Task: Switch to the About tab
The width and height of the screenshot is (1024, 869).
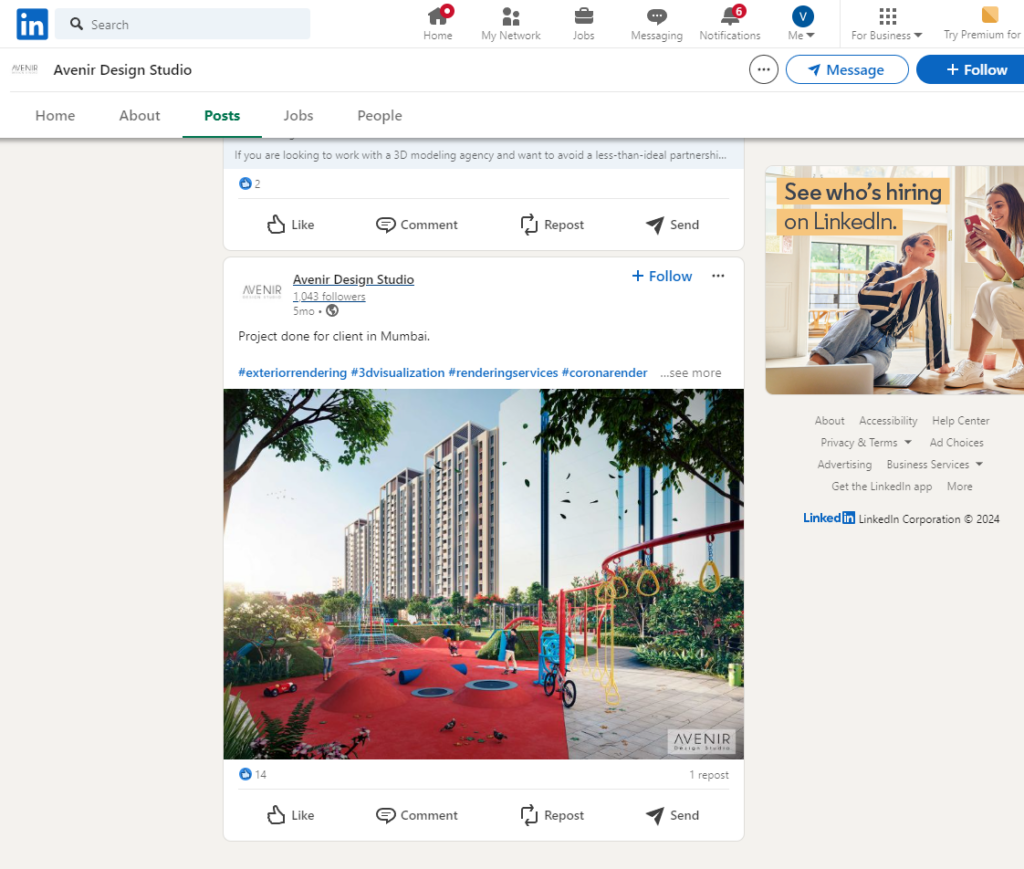Action: click(139, 116)
